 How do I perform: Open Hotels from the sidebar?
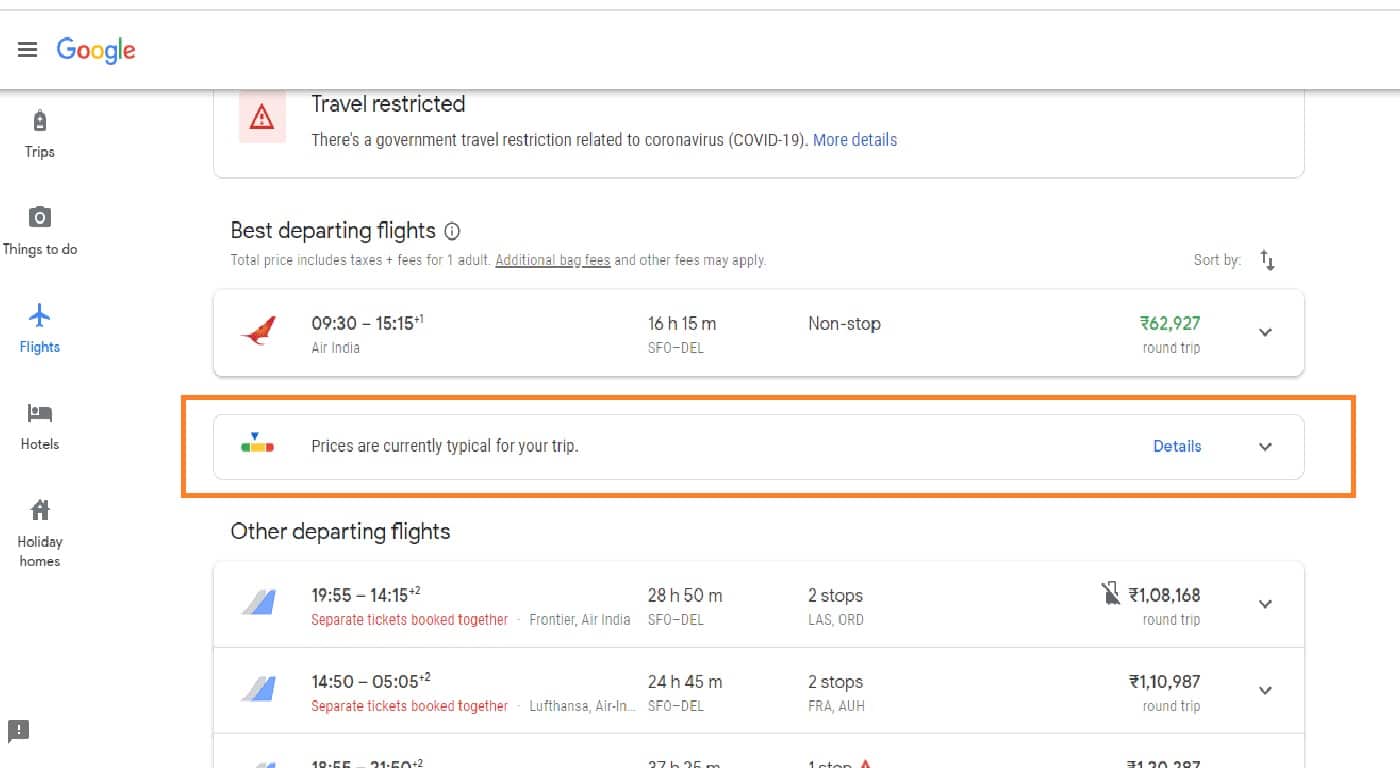[40, 427]
